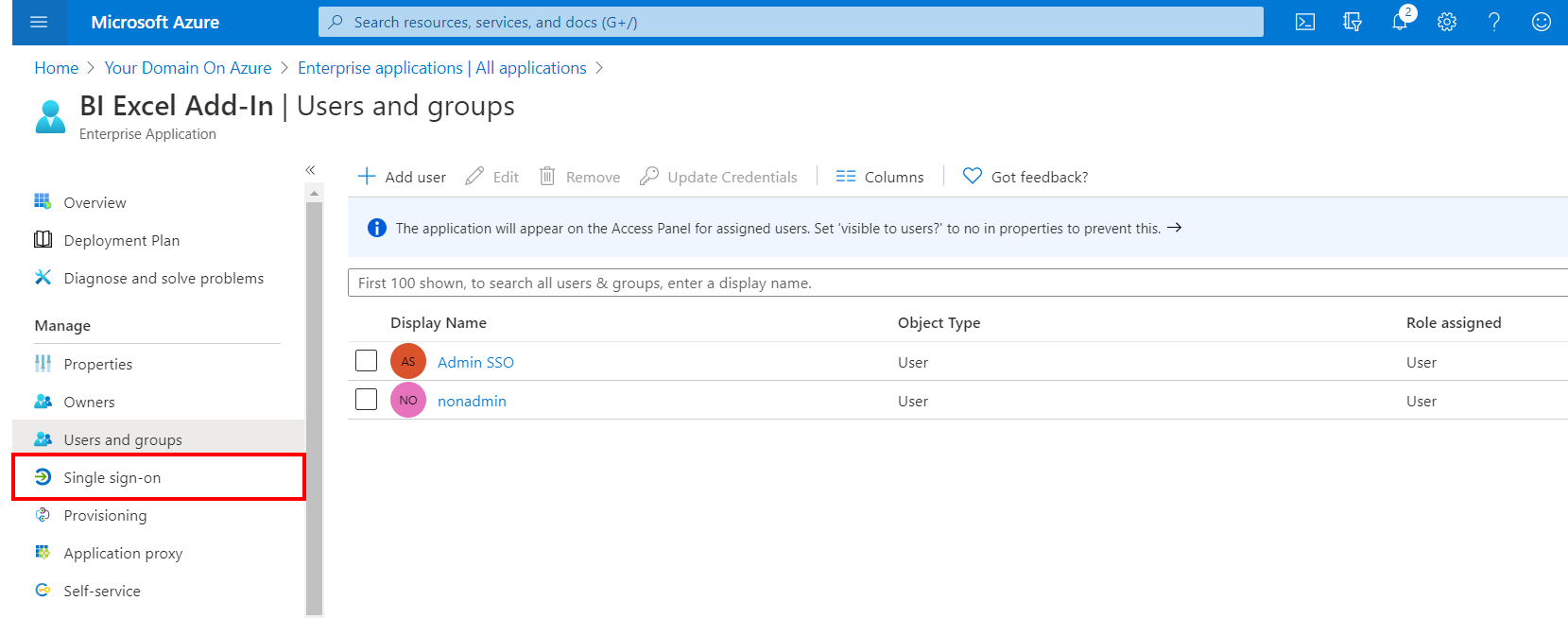Click the Owners people icon
Image resolution: width=1568 pixels, height=618 pixels.
[x=43, y=401]
